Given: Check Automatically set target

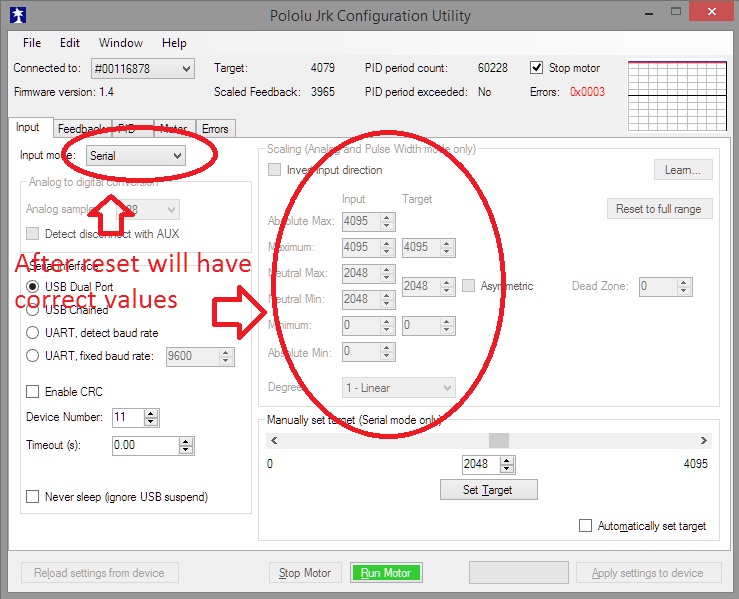Looking at the screenshot, I should 585,525.
